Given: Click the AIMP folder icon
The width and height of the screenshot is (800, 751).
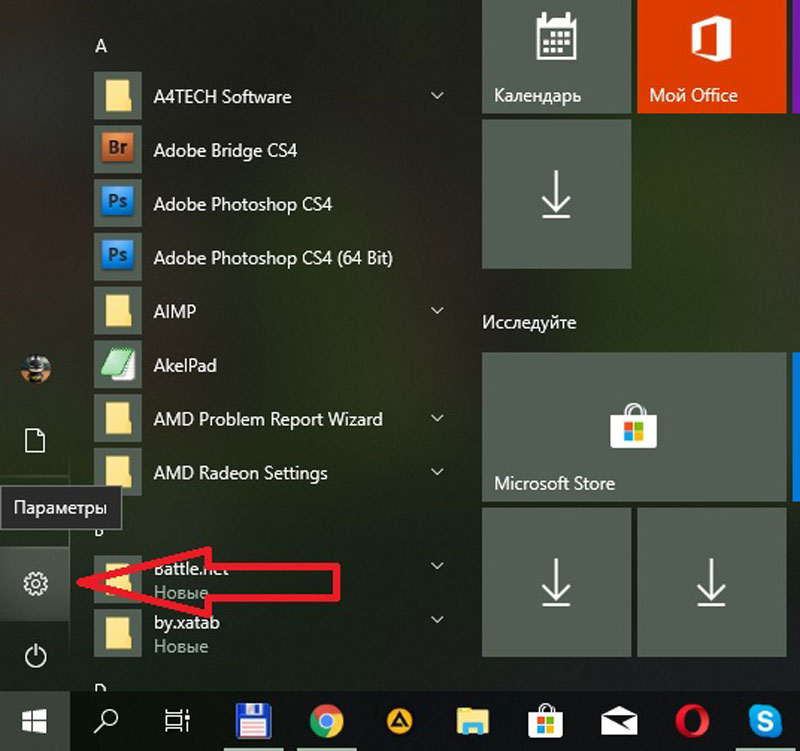Looking at the screenshot, I should (x=118, y=311).
